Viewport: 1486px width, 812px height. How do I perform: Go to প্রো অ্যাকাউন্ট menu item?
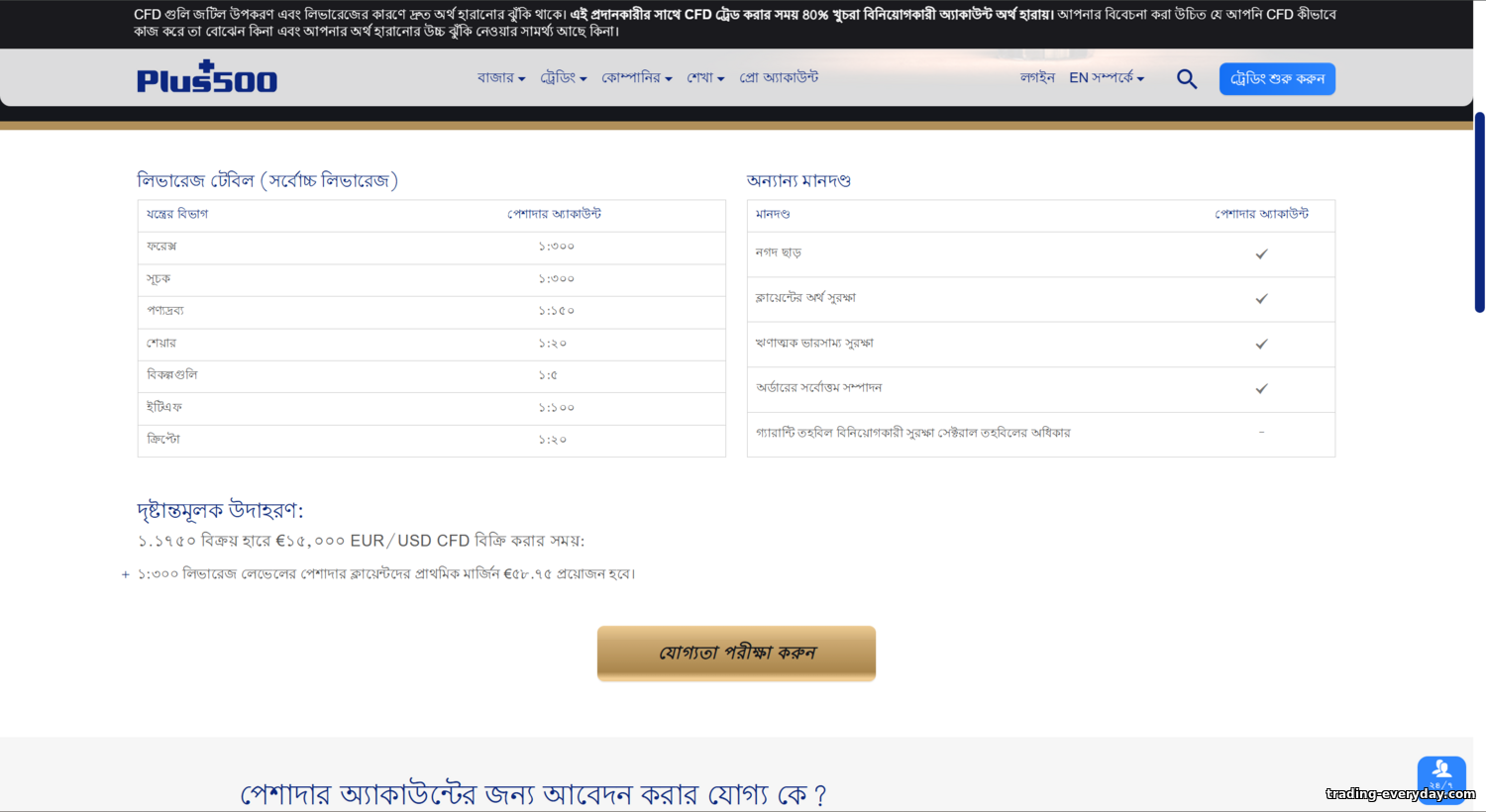click(779, 77)
